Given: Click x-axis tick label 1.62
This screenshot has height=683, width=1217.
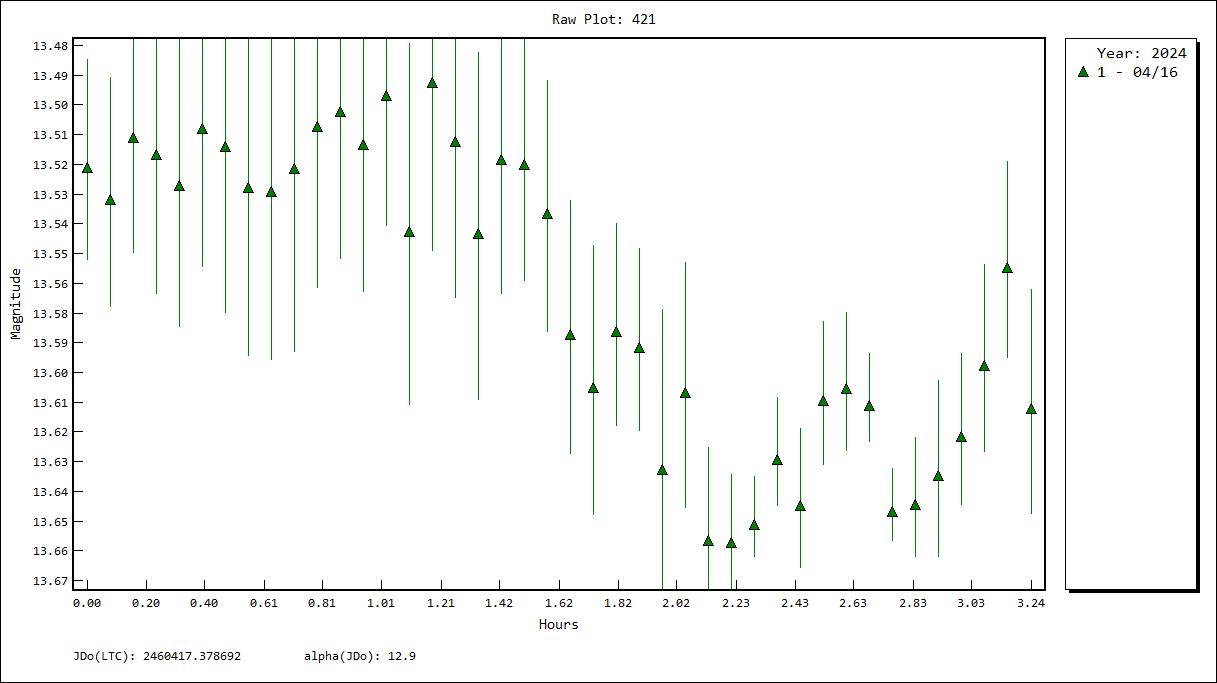Looking at the screenshot, I should [x=559, y=603].
